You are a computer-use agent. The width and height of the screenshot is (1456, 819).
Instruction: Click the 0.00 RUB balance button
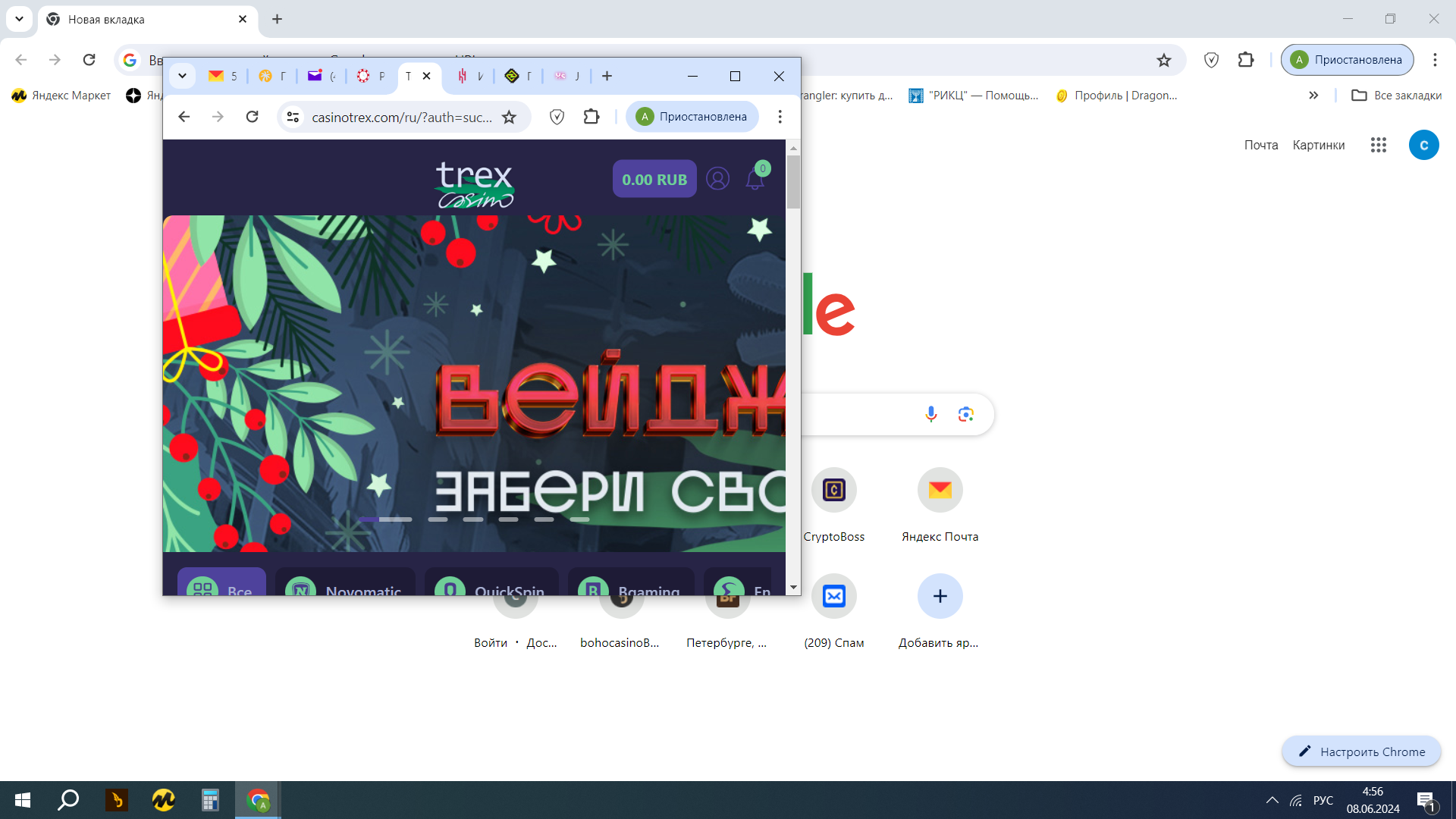(x=654, y=179)
